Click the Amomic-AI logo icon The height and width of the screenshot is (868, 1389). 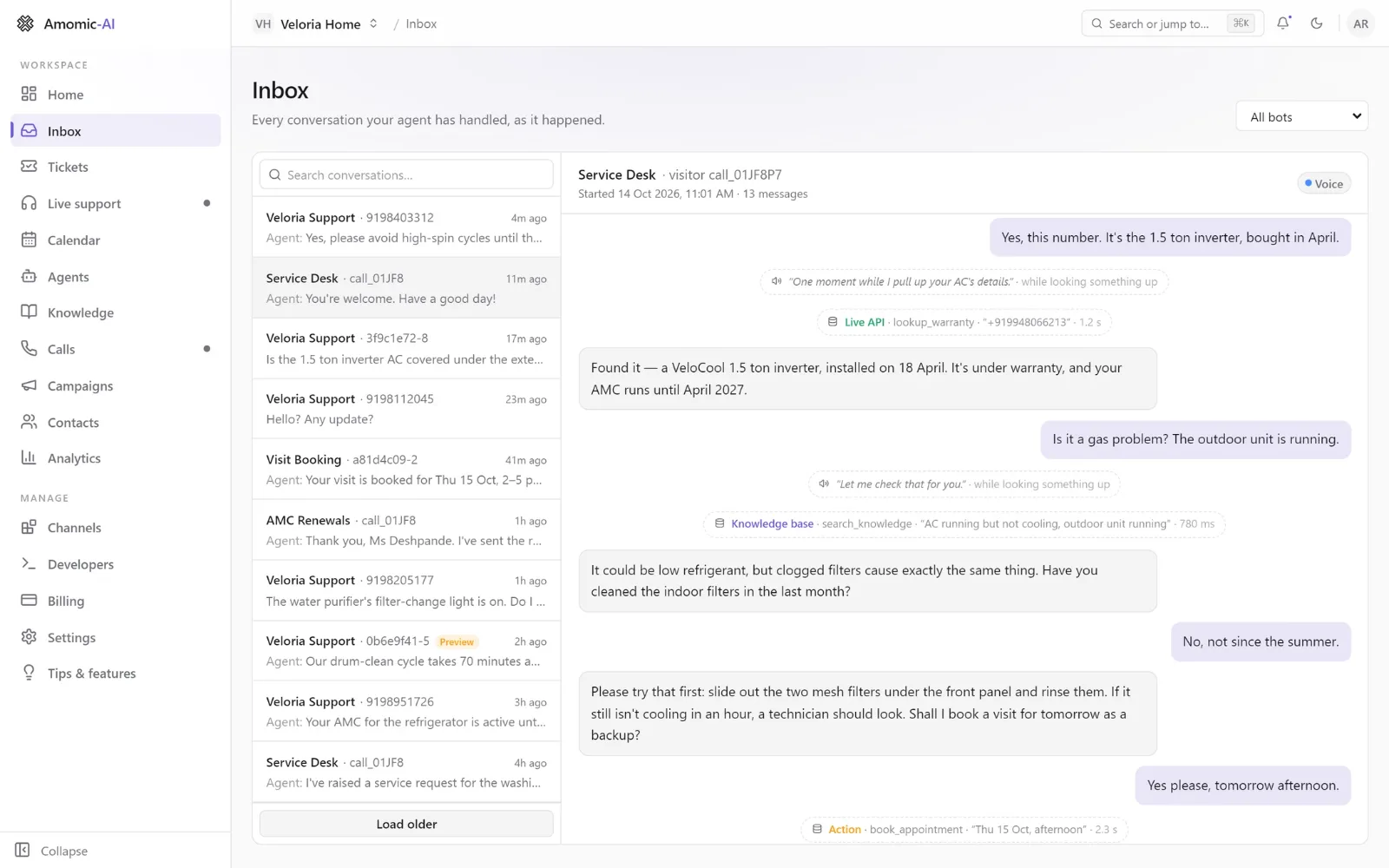[x=25, y=23]
